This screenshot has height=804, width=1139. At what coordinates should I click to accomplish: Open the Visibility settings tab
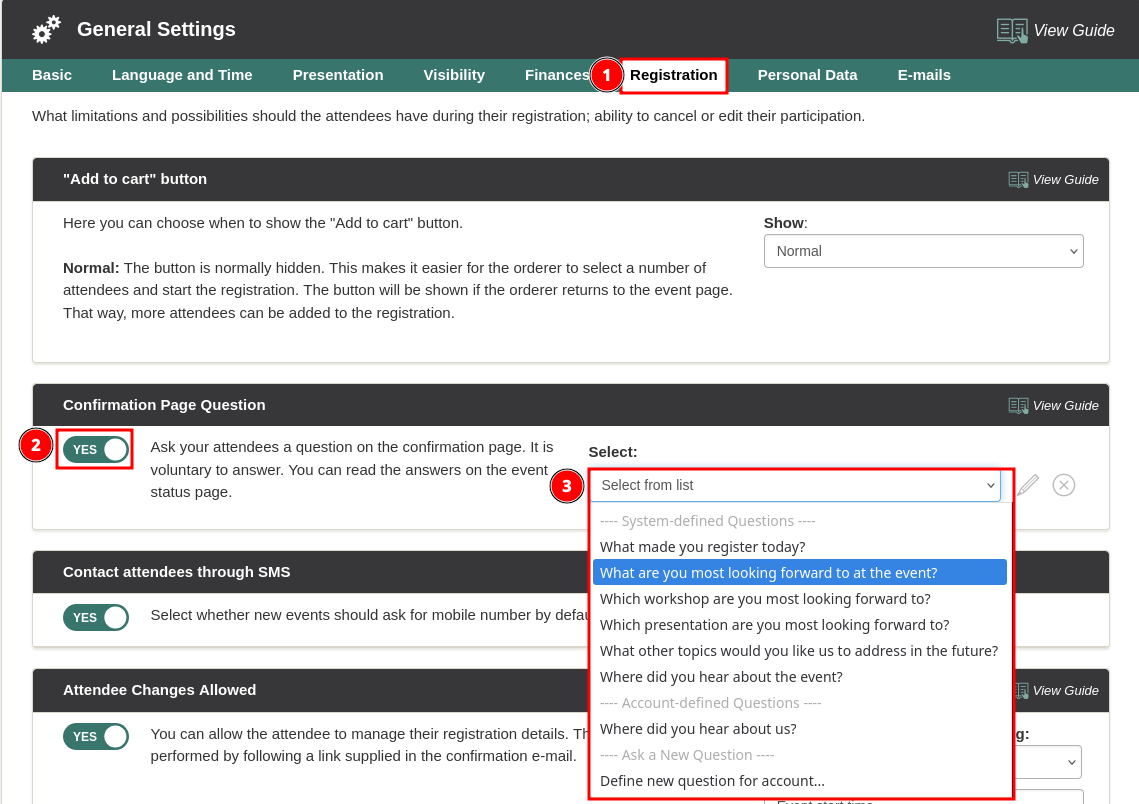pyautogui.click(x=454, y=75)
